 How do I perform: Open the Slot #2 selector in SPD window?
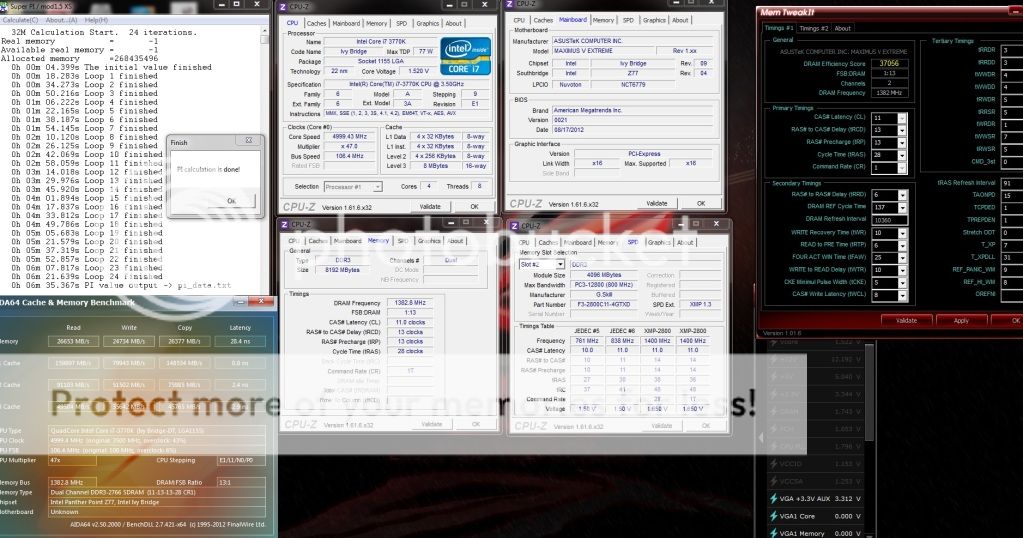(x=531, y=263)
